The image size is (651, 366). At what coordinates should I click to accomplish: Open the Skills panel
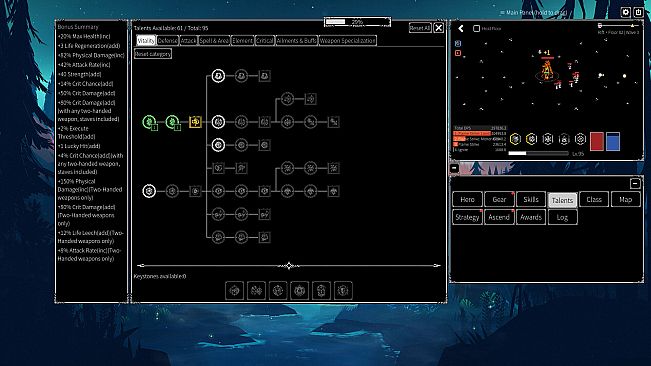click(531, 200)
